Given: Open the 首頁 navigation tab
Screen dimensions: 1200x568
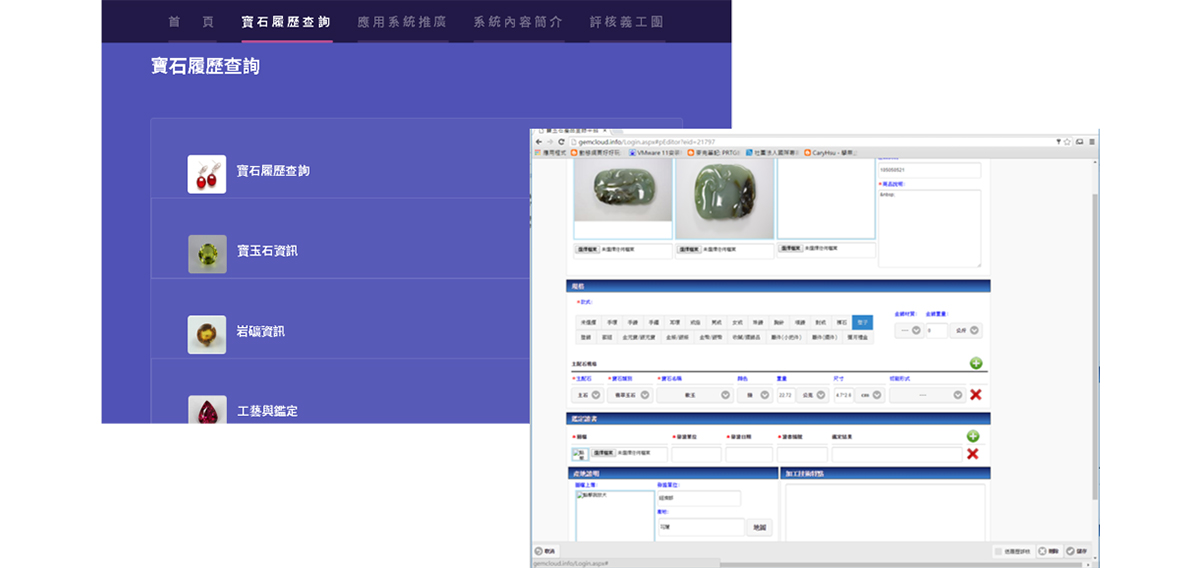Looking at the screenshot, I should (x=192, y=21).
